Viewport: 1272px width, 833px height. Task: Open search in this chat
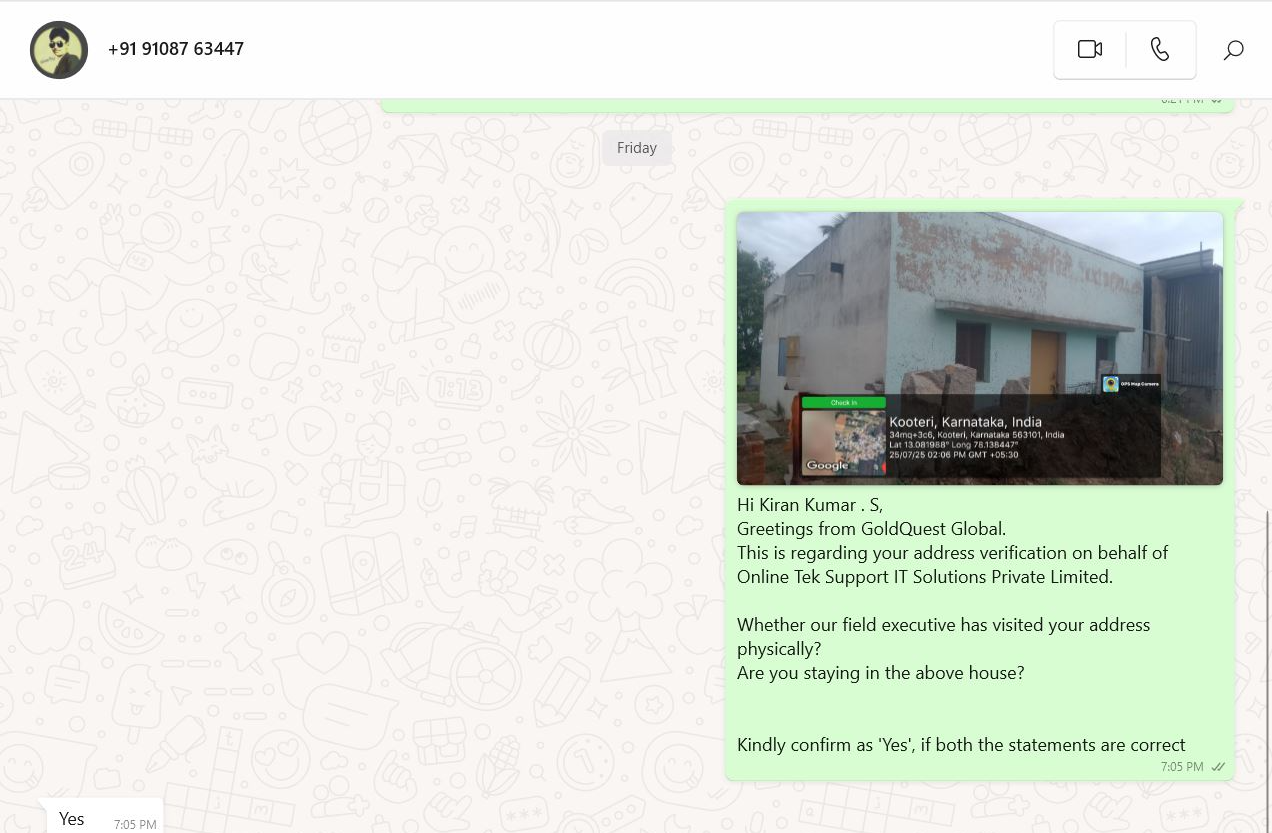tap(1234, 49)
